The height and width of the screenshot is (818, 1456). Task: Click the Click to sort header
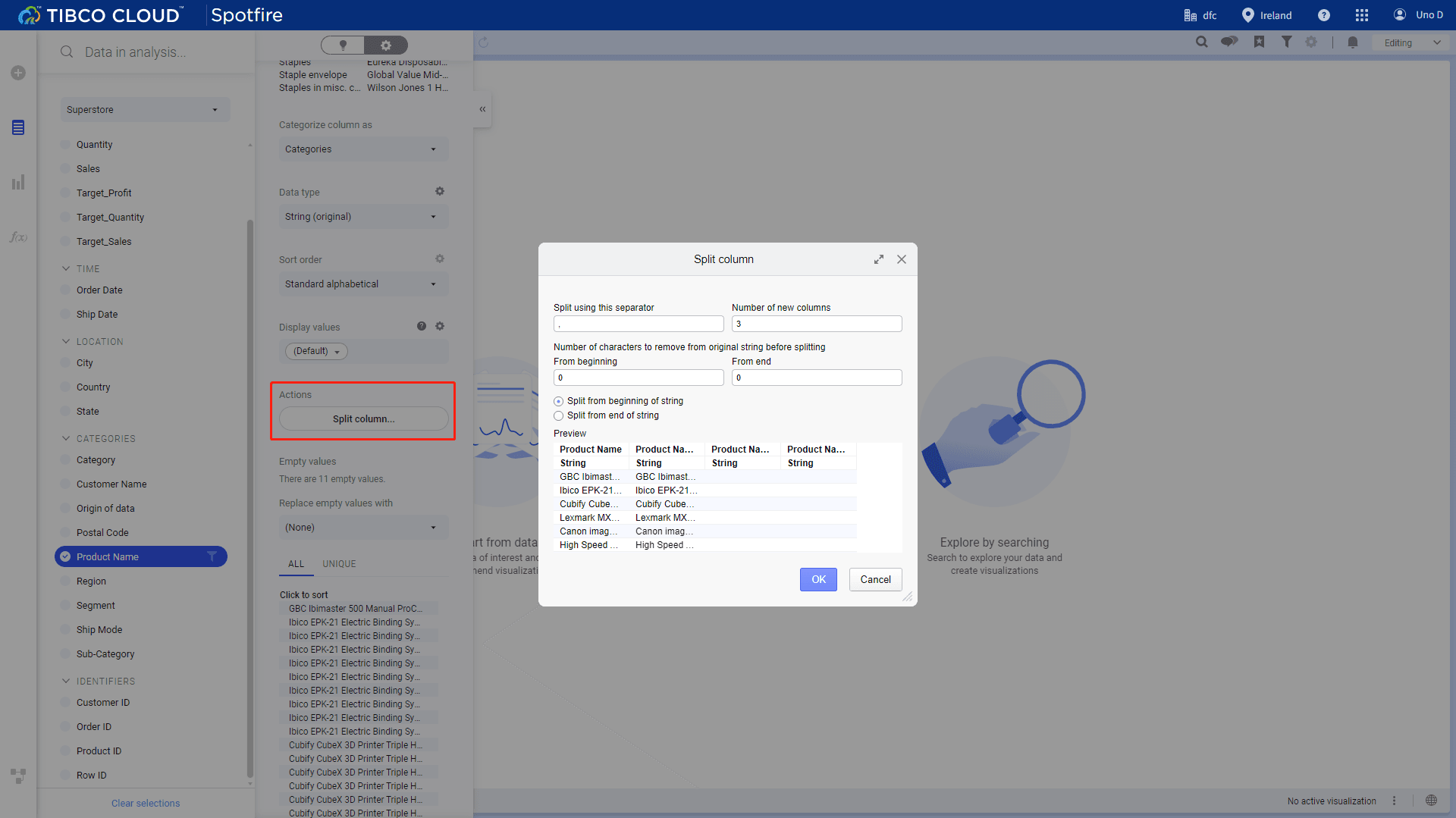(303, 594)
